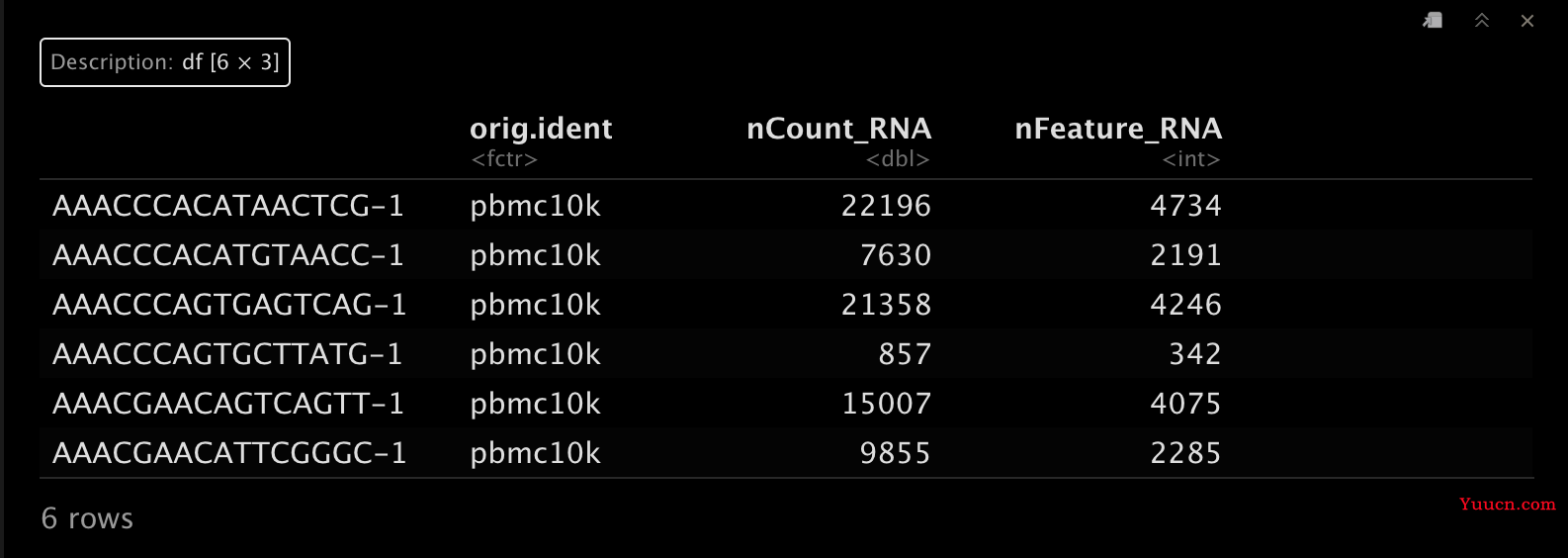Open output in new window icon

coord(1433,21)
